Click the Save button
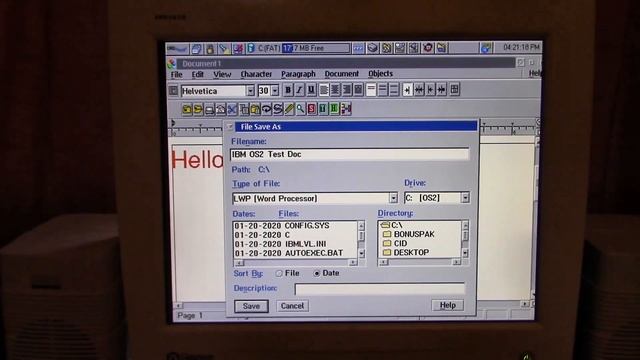Screen dimensions: 640x360 [x=251, y=306]
